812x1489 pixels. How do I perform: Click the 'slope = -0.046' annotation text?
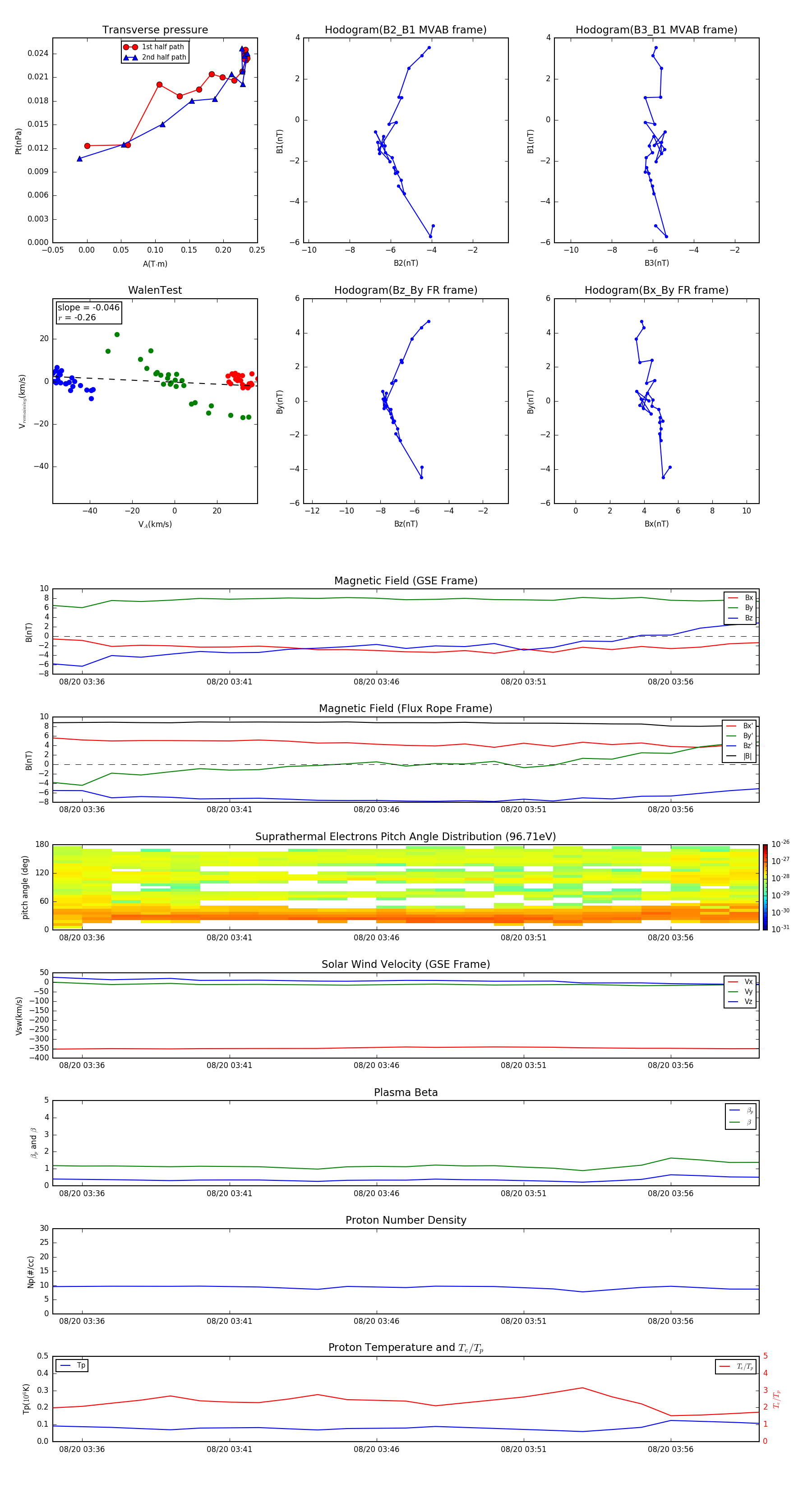(88, 308)
